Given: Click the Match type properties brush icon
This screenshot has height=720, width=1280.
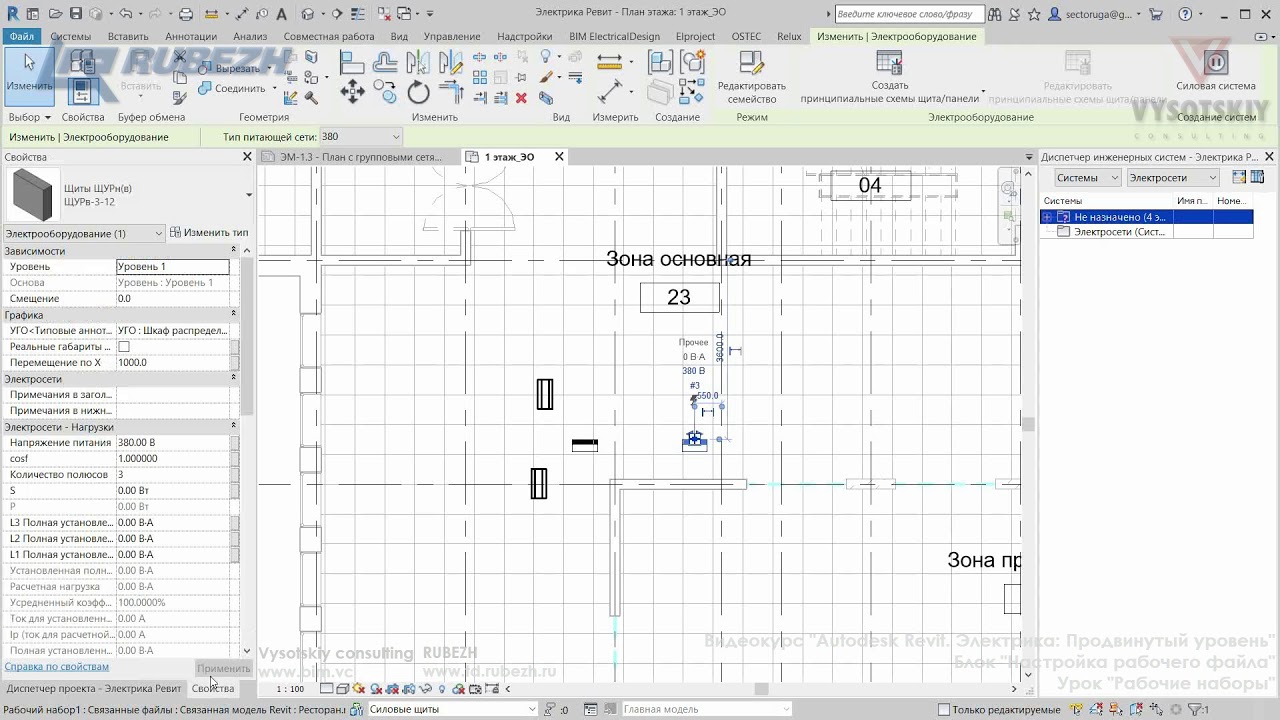Looking at the screenshot, I should point(180,98).
